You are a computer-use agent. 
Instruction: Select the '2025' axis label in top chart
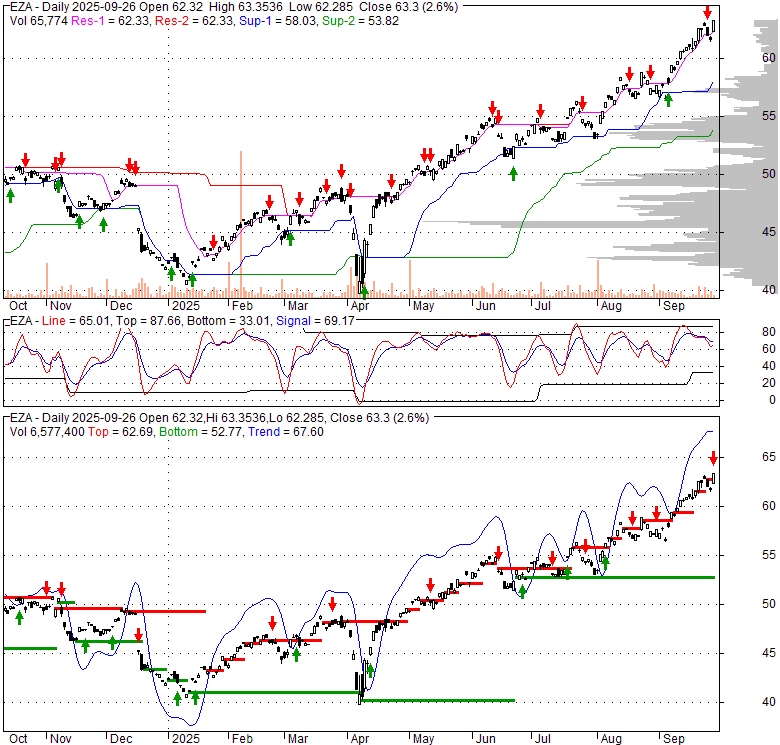tap(186, 306)
